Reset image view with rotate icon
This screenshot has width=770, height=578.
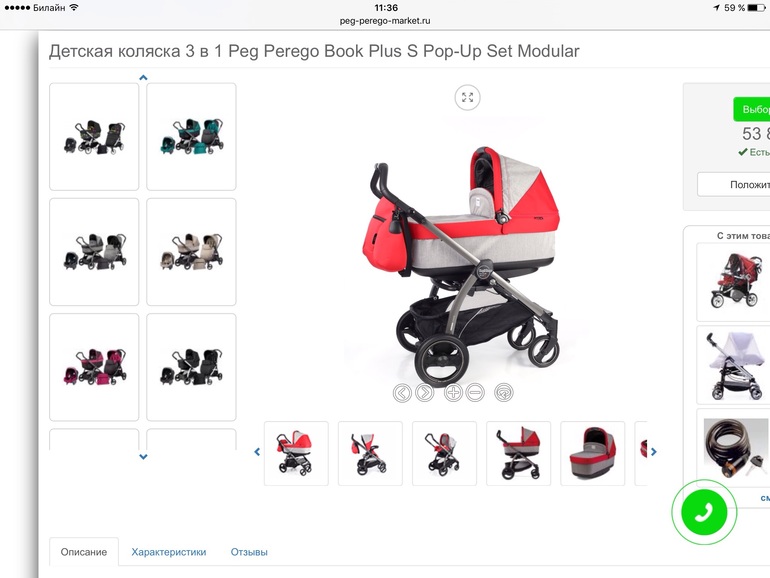[503, 393]
